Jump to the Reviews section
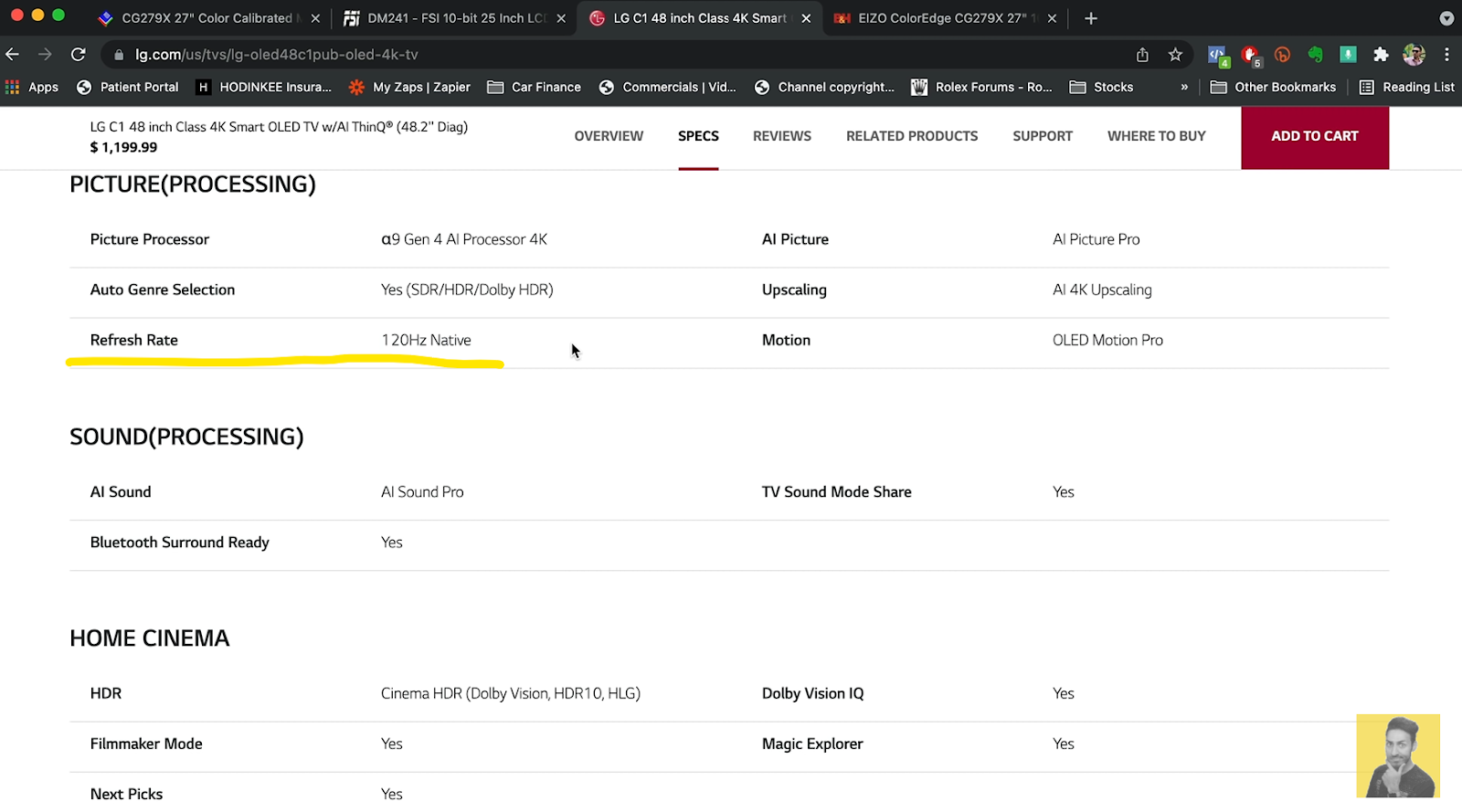The height and width of the screenshot is (812, 1462). click(x=782, y=136)
